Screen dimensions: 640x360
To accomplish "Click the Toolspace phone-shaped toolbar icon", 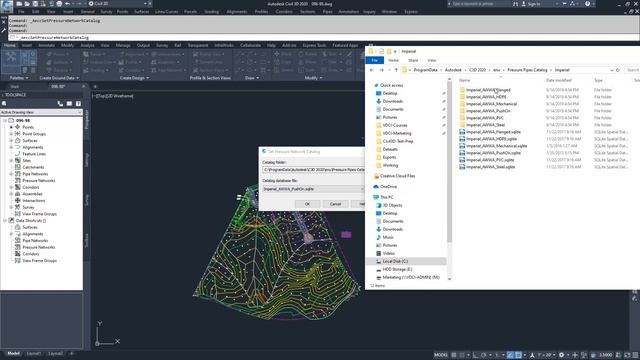I will (60, 104).
